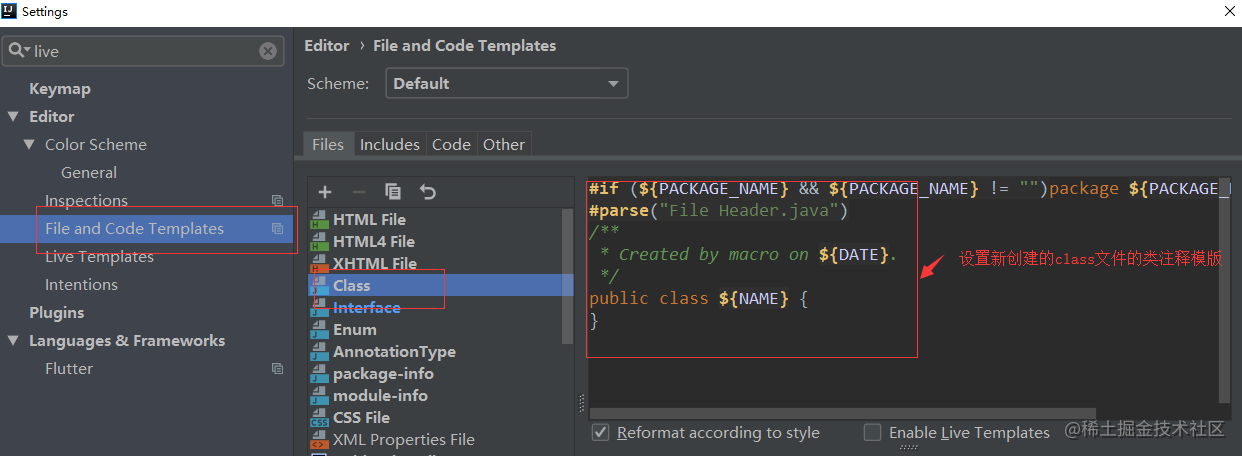Click the HTML File template icon
The height and width of the screenshot is (456, 1242).
pyautogui.click(x=320, y=220)
